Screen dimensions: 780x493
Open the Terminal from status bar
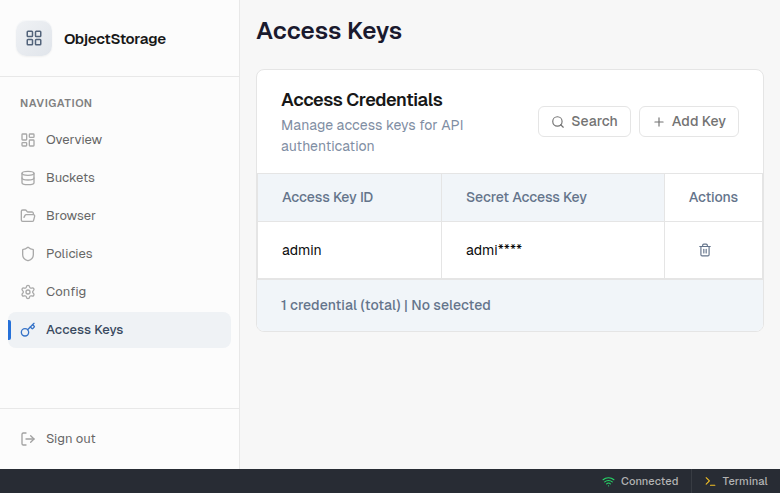pyautogui.click(x=736, y=481)
